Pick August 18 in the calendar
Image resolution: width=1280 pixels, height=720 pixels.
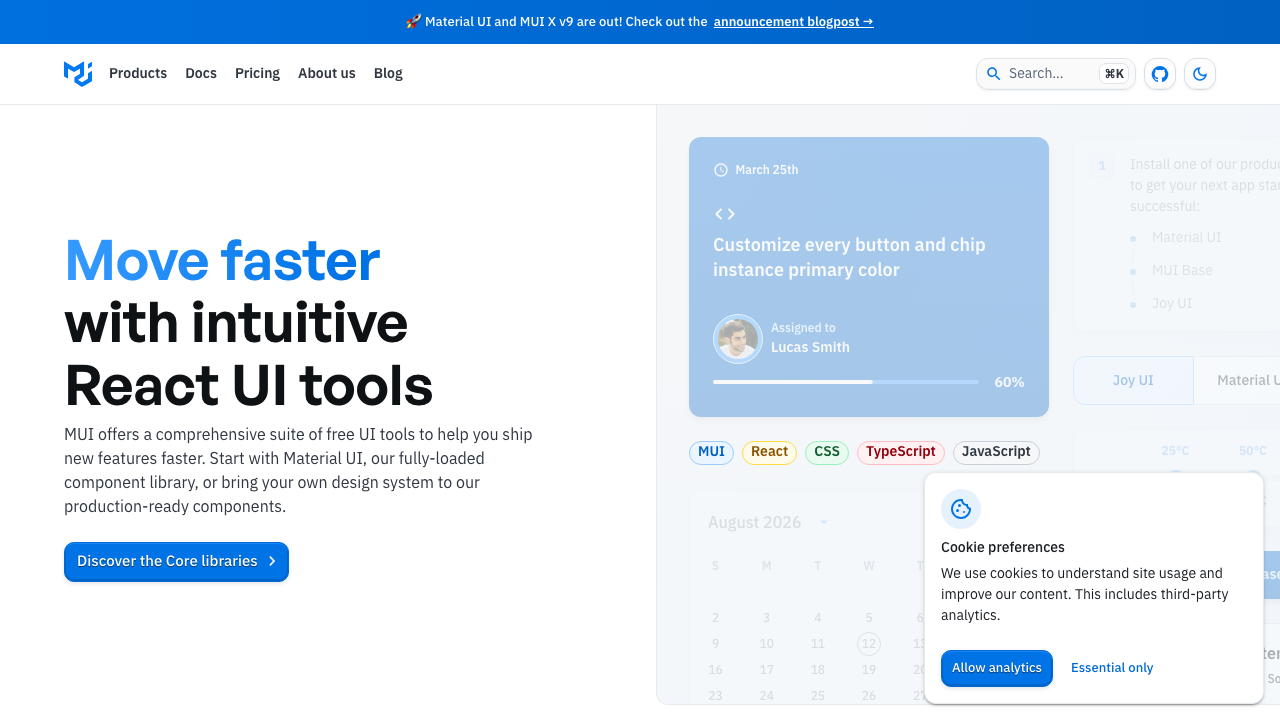818,670
